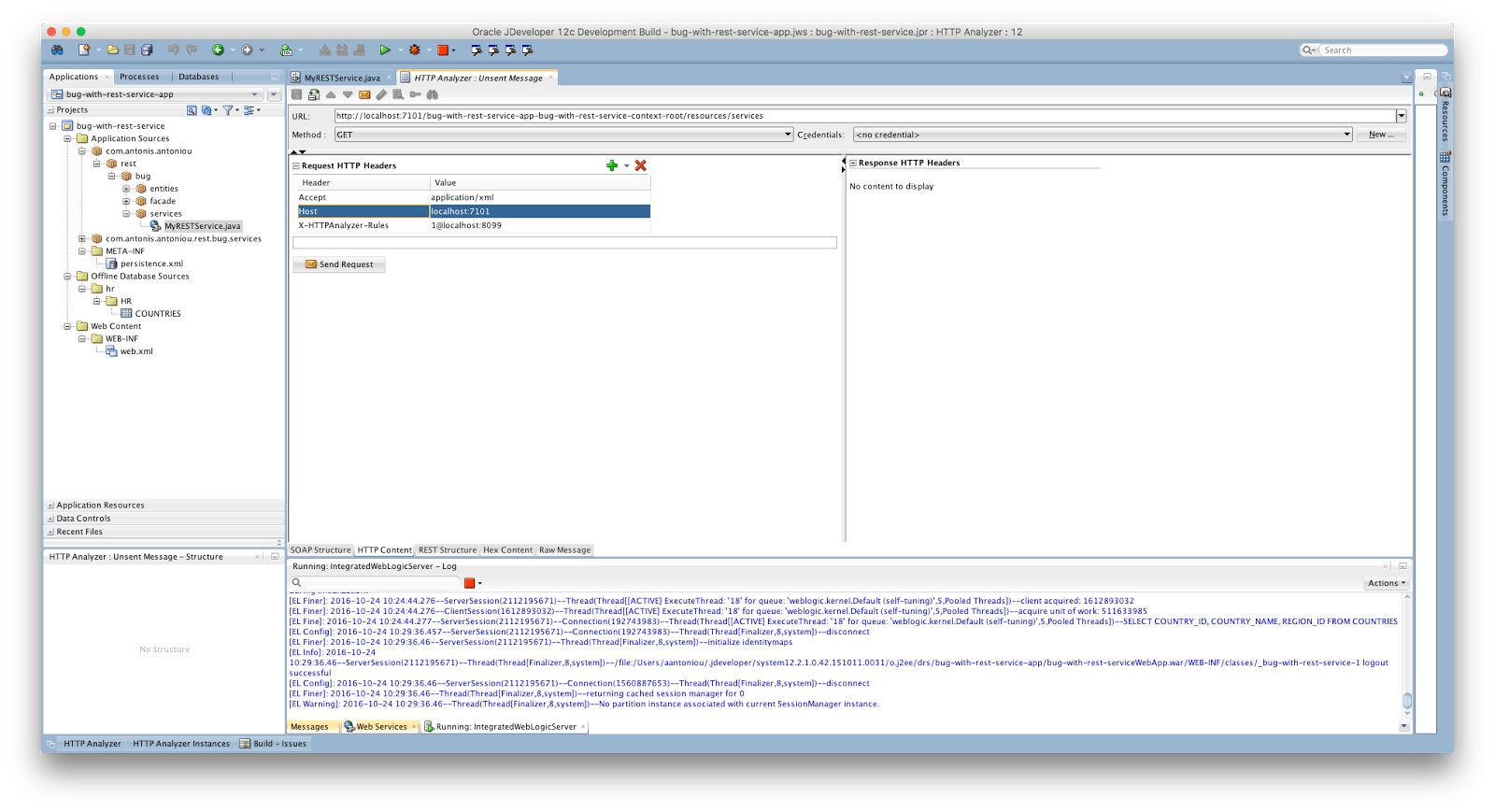The height and width of the screenshot is (812, 1495).
Task: Open the URL history dropdown arrow
Action: [1402, 116]
